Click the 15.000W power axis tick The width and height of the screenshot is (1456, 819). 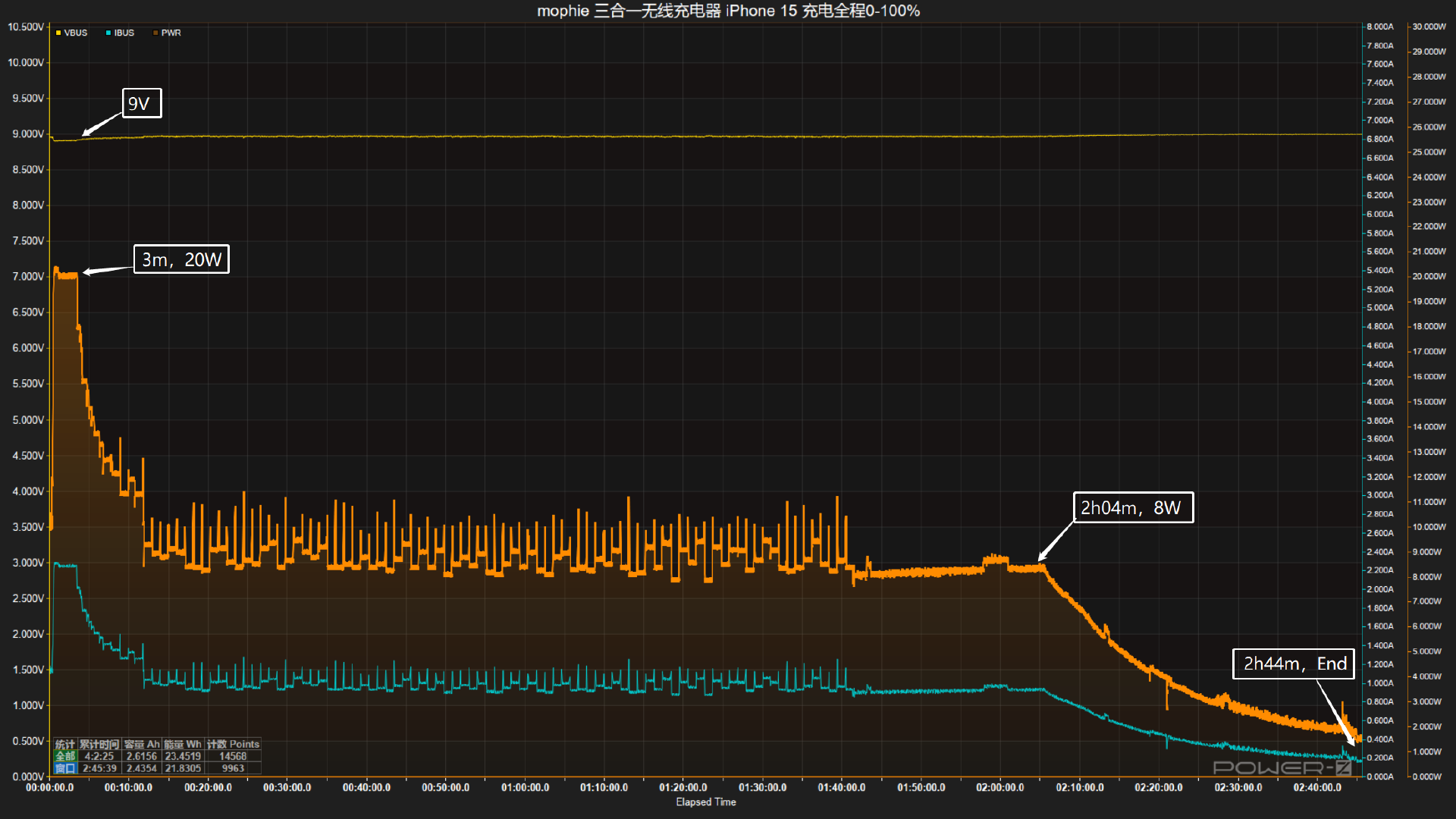point(1429,402)
